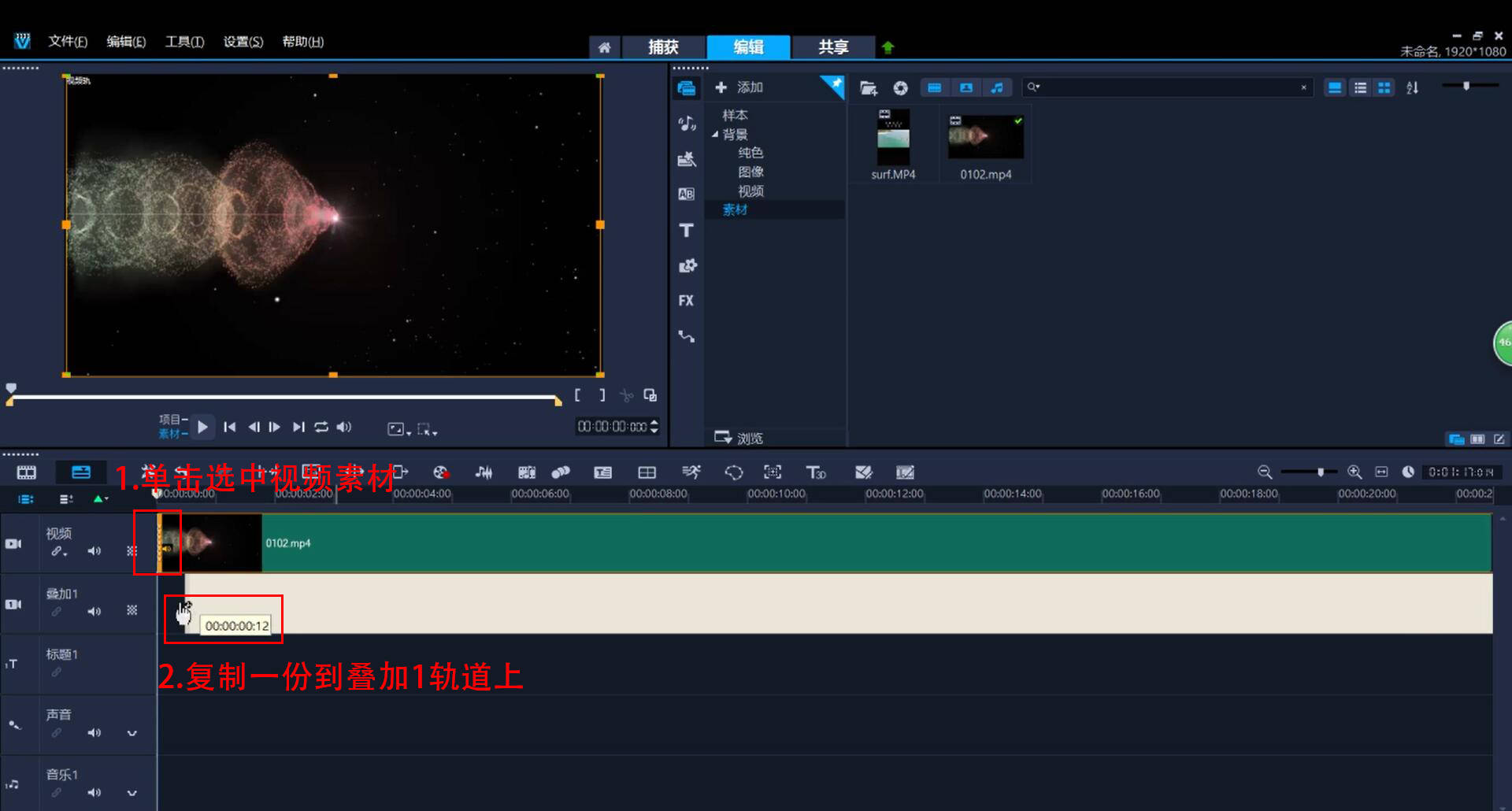Expand the 声音 track chevron

pyautogui.click(x=132, y=733)
